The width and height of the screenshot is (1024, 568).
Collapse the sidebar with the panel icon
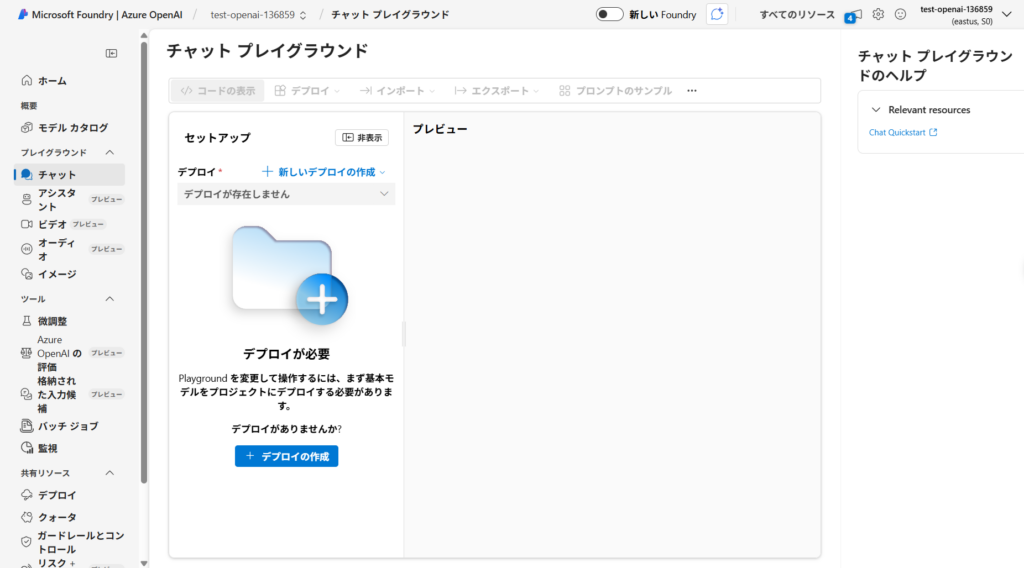[112, 54]
